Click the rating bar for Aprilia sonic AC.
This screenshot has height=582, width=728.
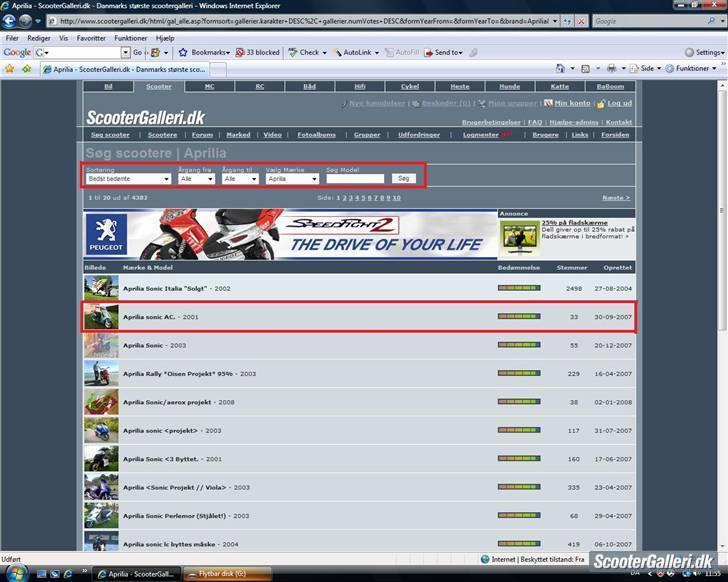(x=518, y=316)
